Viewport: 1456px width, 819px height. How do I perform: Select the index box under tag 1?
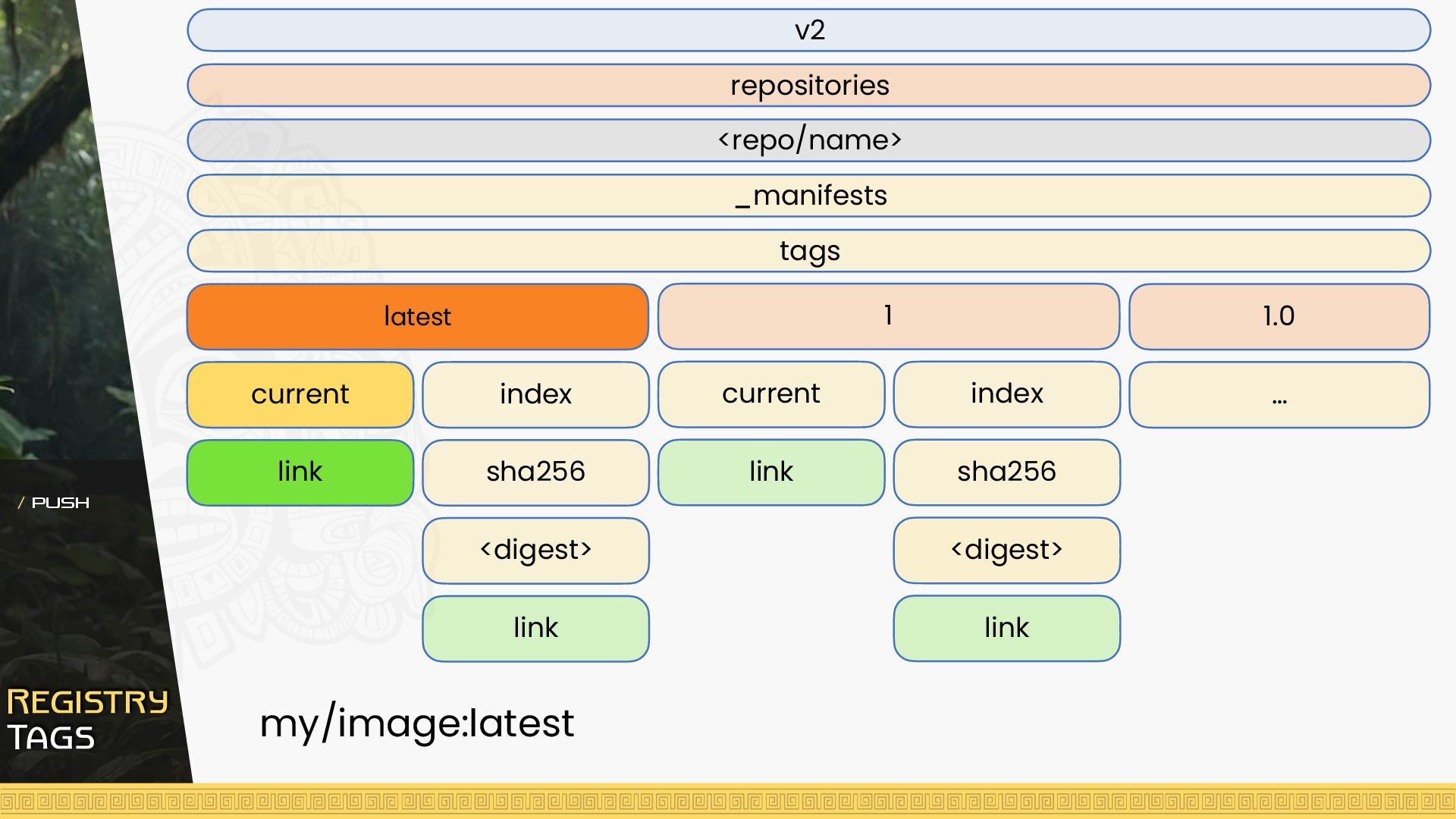(x=1006, y=394)
